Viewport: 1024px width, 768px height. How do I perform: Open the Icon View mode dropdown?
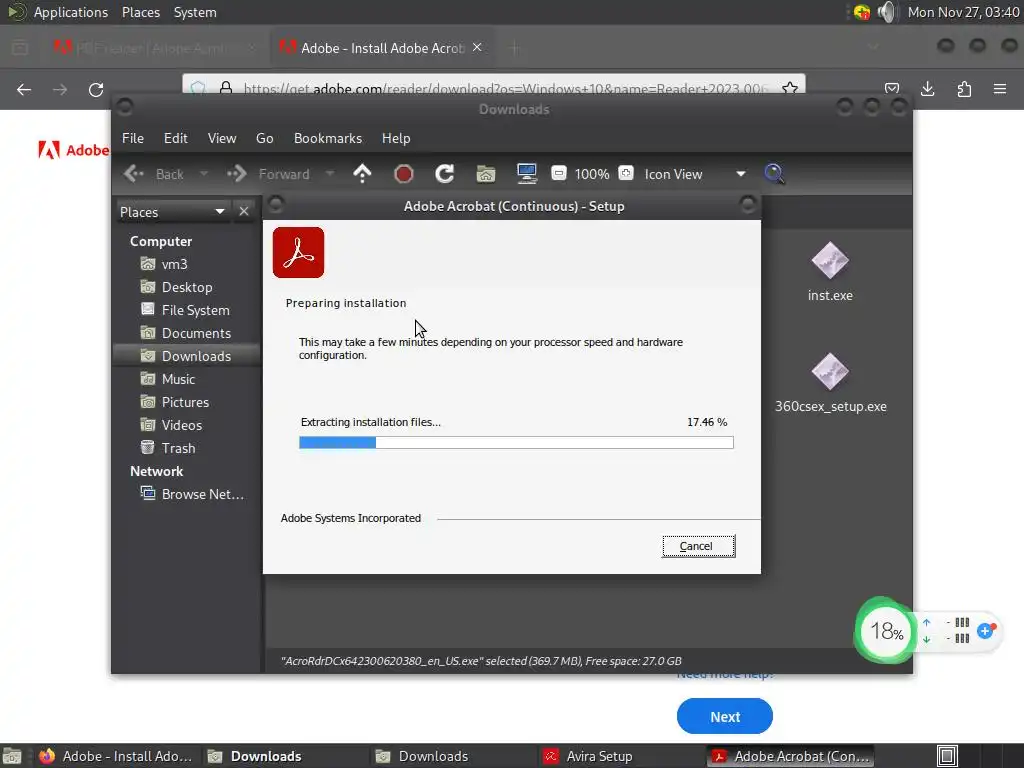[x=694, y=174]
